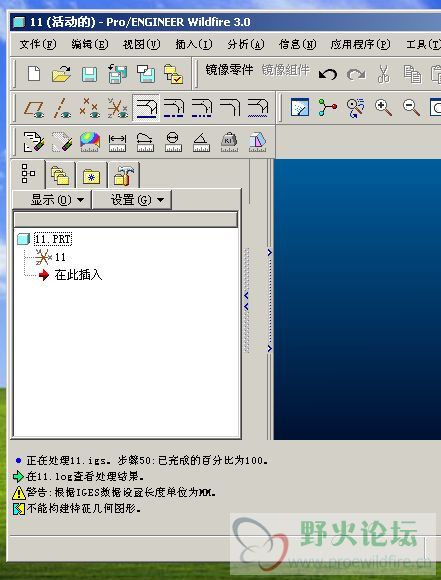Click the Backup icon in toolbar
Image resolution: width=441 pixels, height=580 pixels.
point(146,74)
